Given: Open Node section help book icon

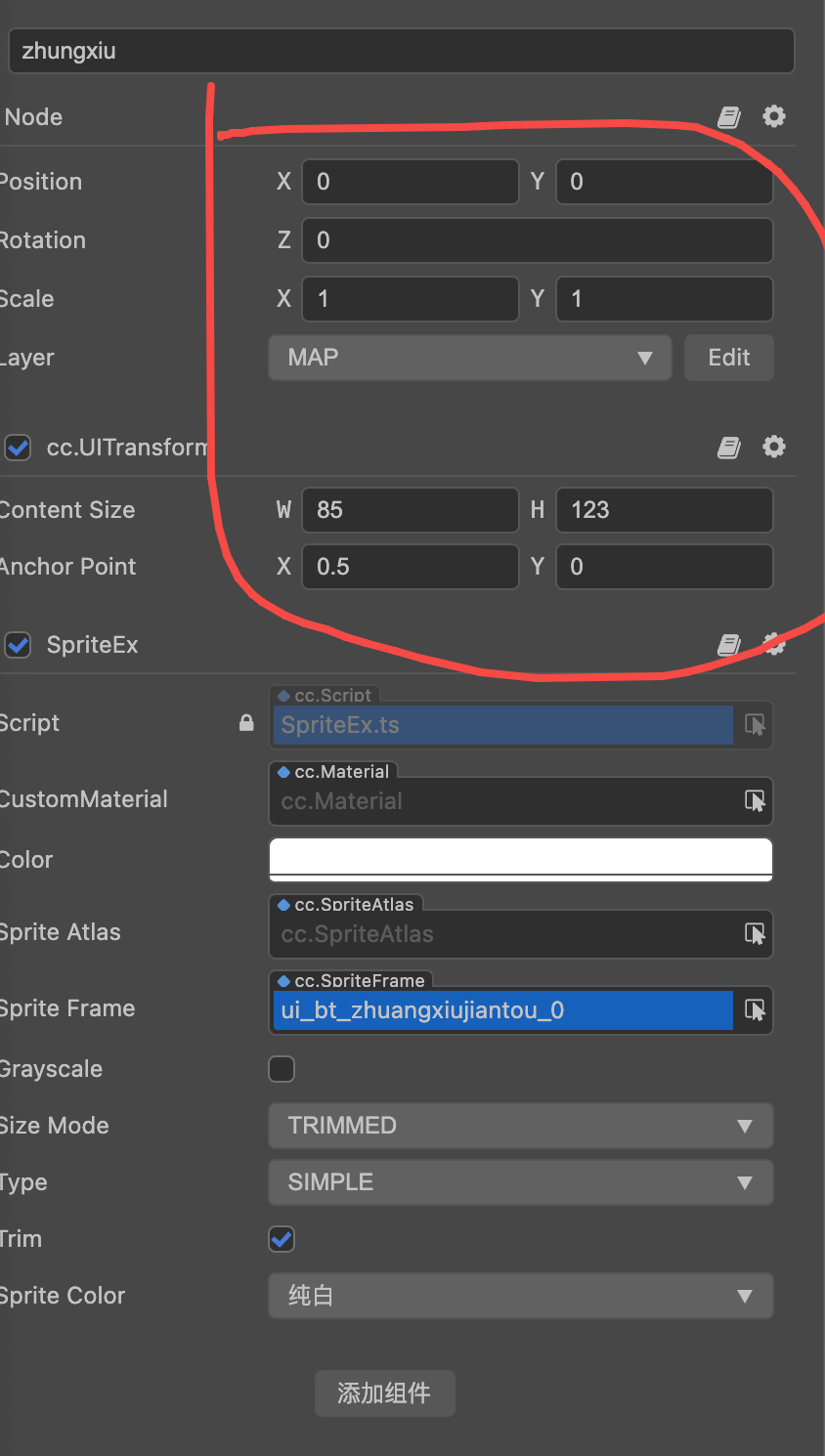Looking at the screenshot, I should click(x=729, y=117).
